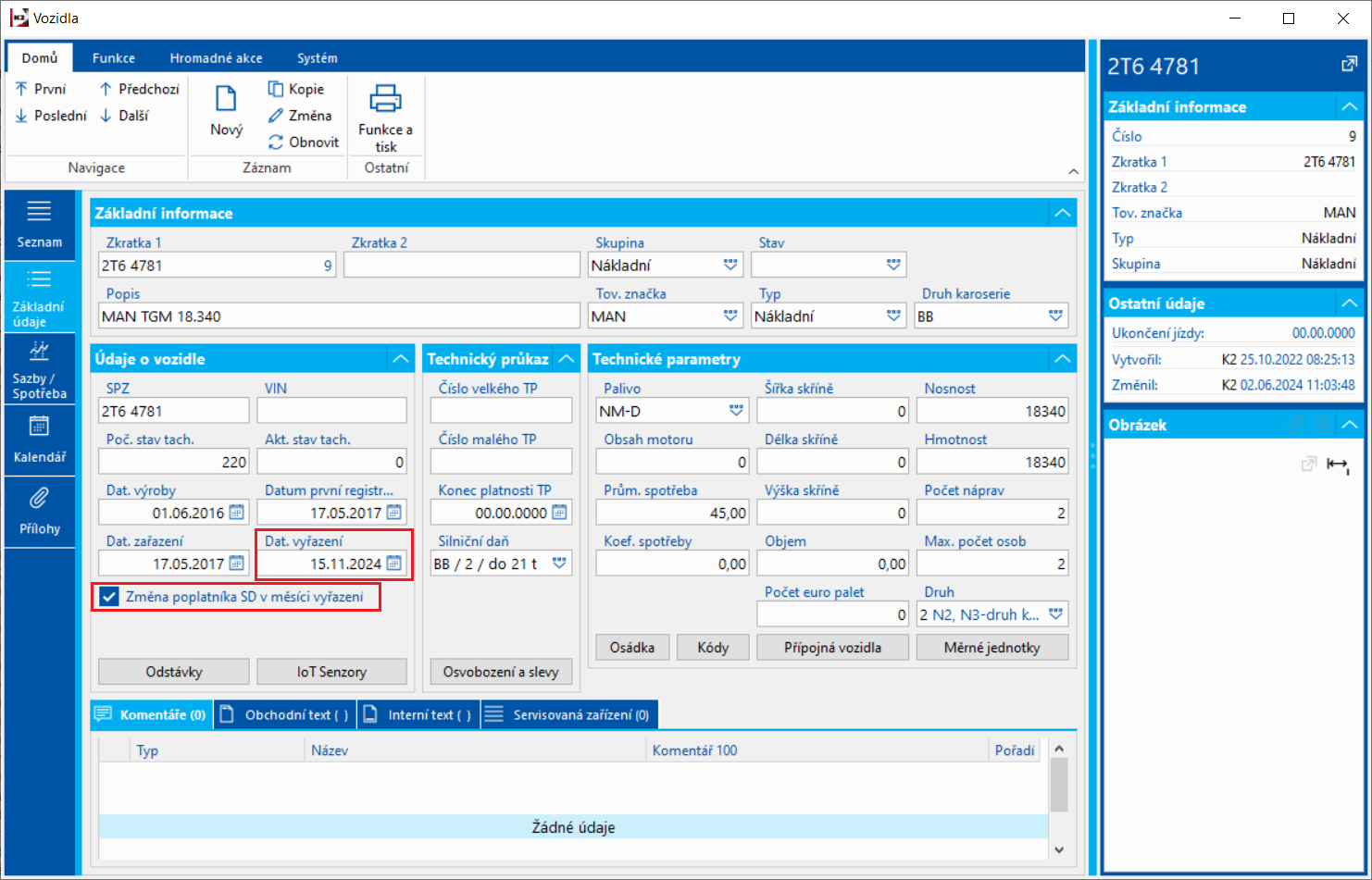
Task: Click into the VIN field
Action: pyautogui.click(x=331, y=411)
